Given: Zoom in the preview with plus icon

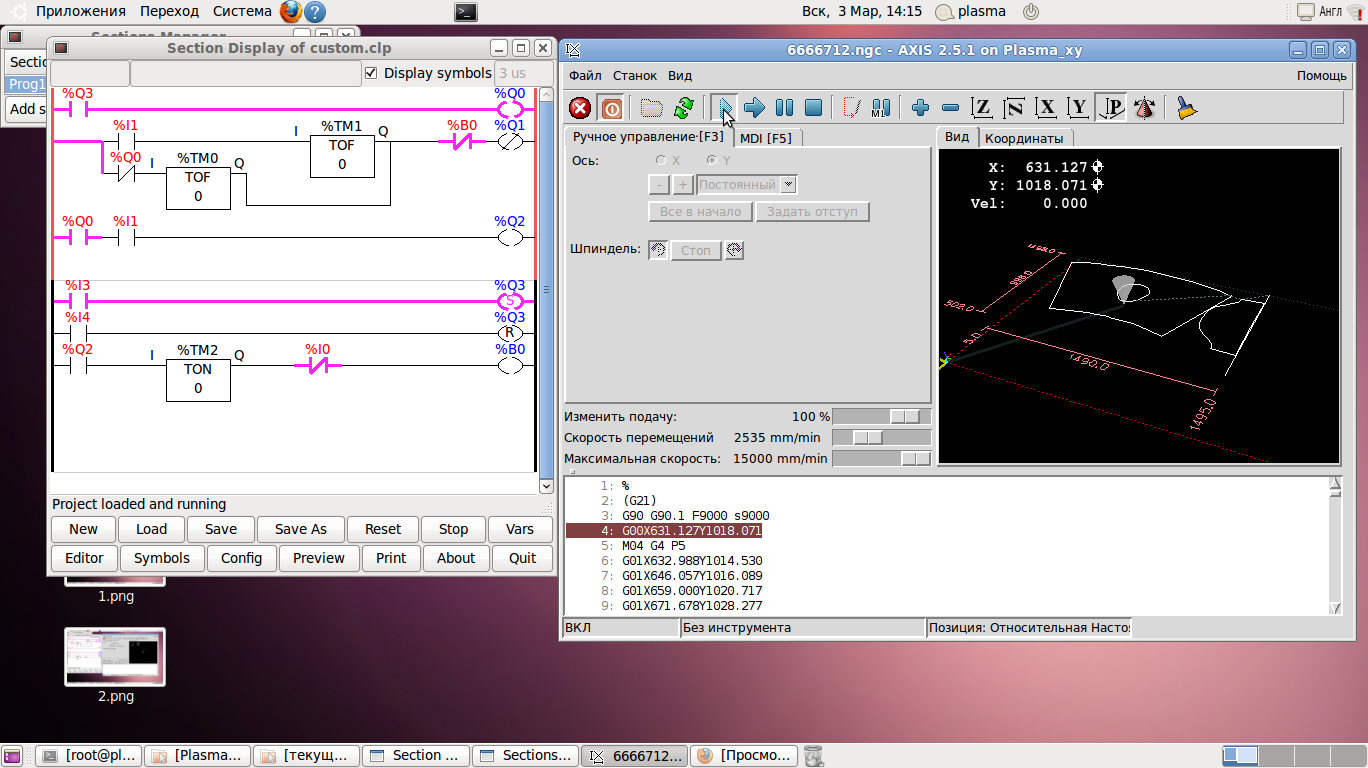Looking at the screenshot, I should coord(920,108).
